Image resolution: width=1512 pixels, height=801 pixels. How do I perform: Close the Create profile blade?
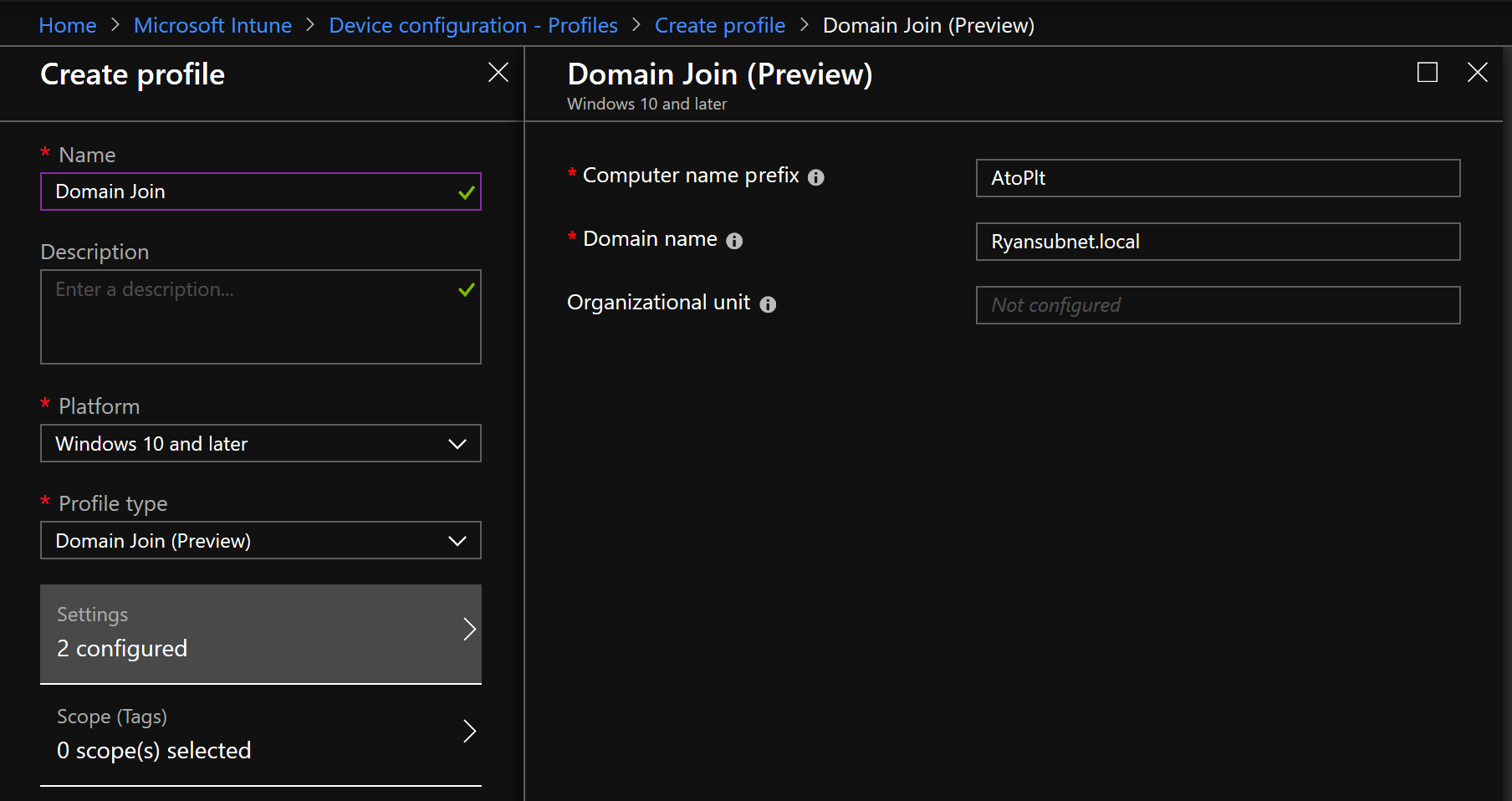point(498,73)
